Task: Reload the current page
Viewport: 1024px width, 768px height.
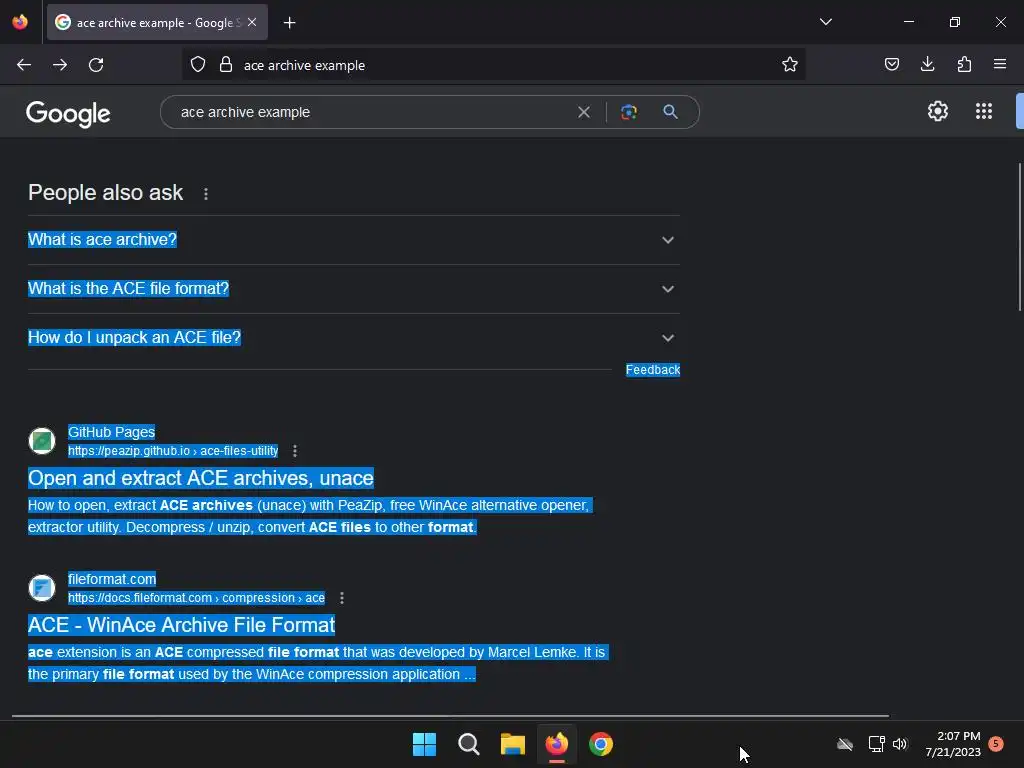Action: (x=96, y=65)
